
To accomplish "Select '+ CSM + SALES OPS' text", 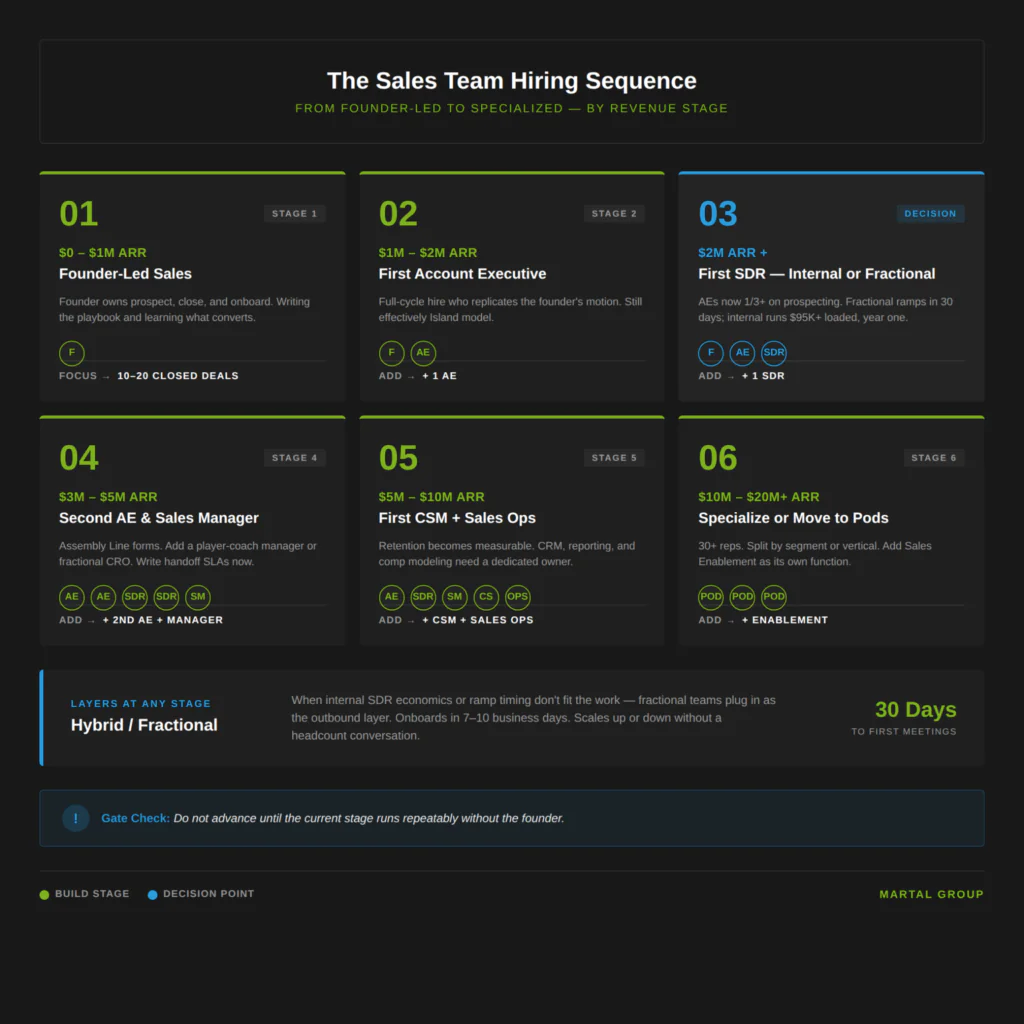I will pos(477,620).
